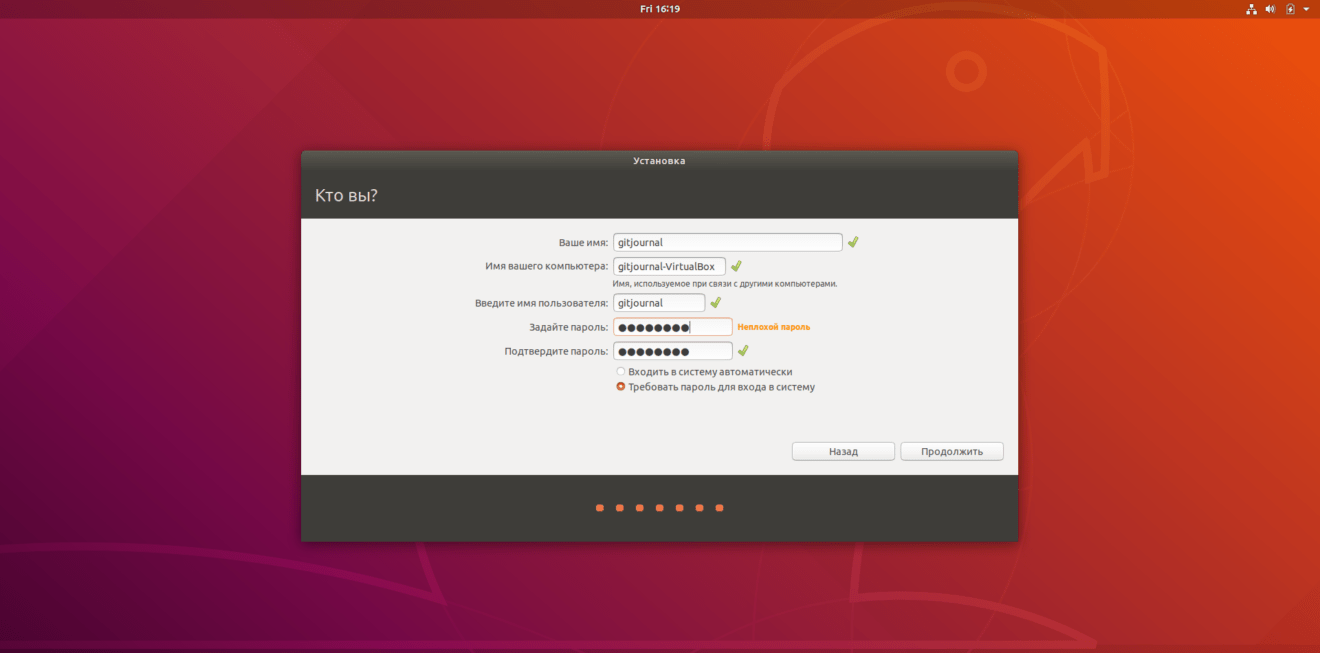
Task: Click the battery icon in the top bar
Action: (1288, 9)
